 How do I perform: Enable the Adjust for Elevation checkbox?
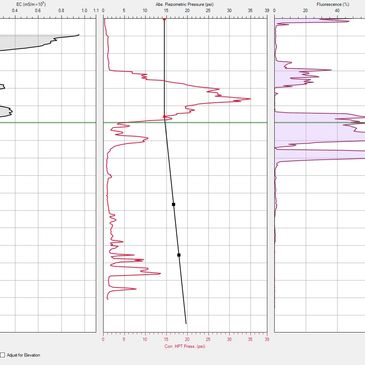click(x=3, y=355)
